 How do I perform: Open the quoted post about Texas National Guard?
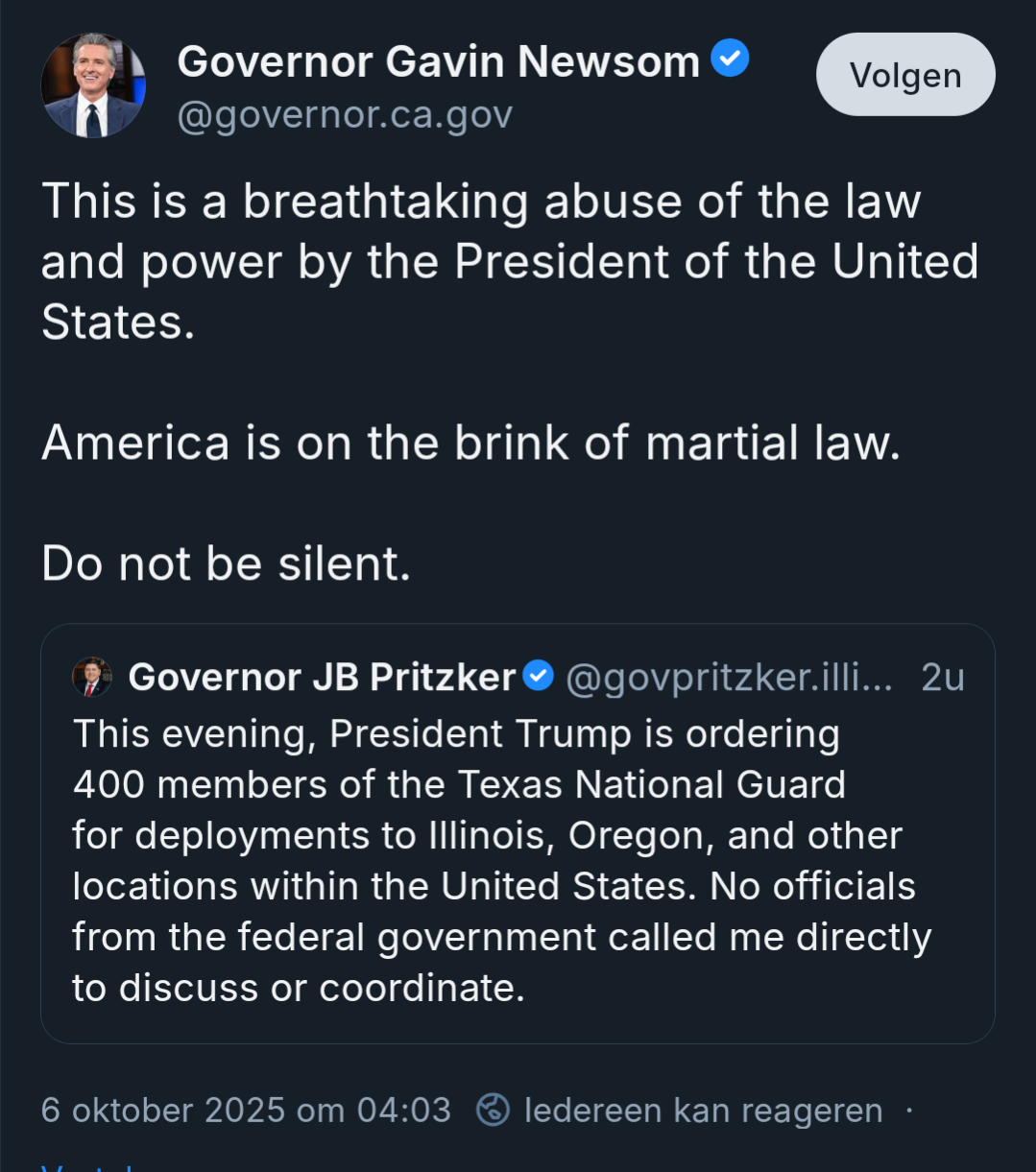(x=517, y=860)
